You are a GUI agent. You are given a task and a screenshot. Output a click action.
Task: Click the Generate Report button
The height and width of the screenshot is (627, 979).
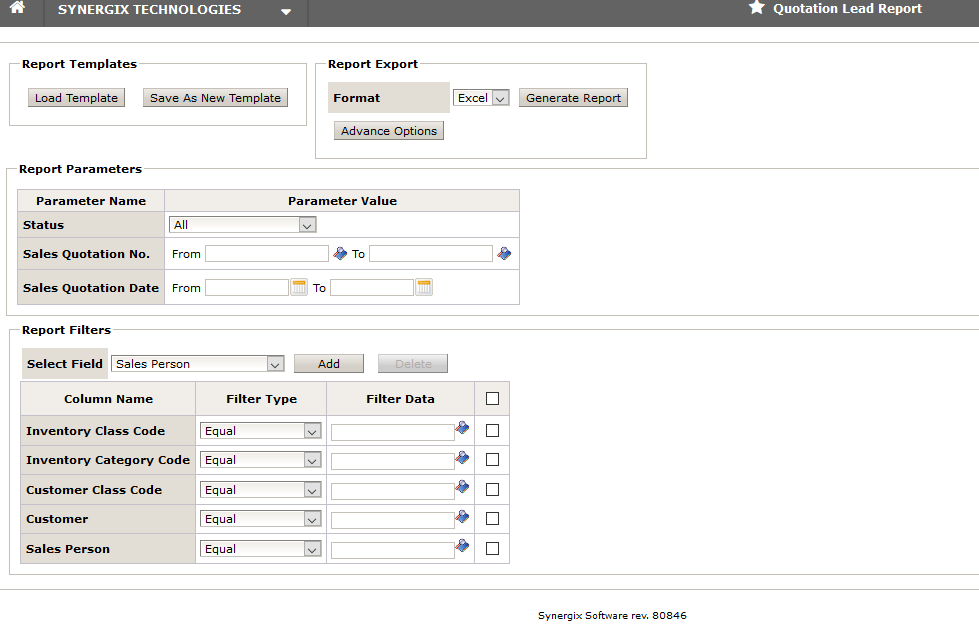pyautogui.click(x=573, y=97)
